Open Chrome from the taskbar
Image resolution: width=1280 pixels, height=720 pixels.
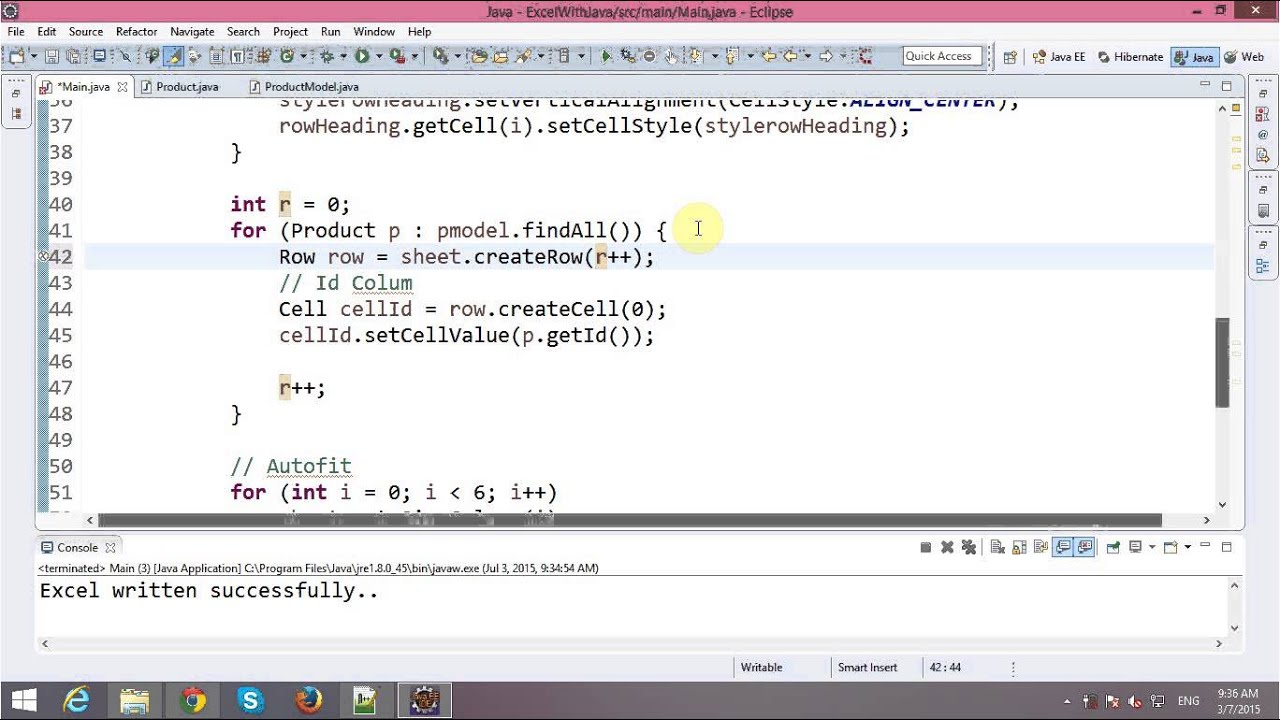click(192, 700)
